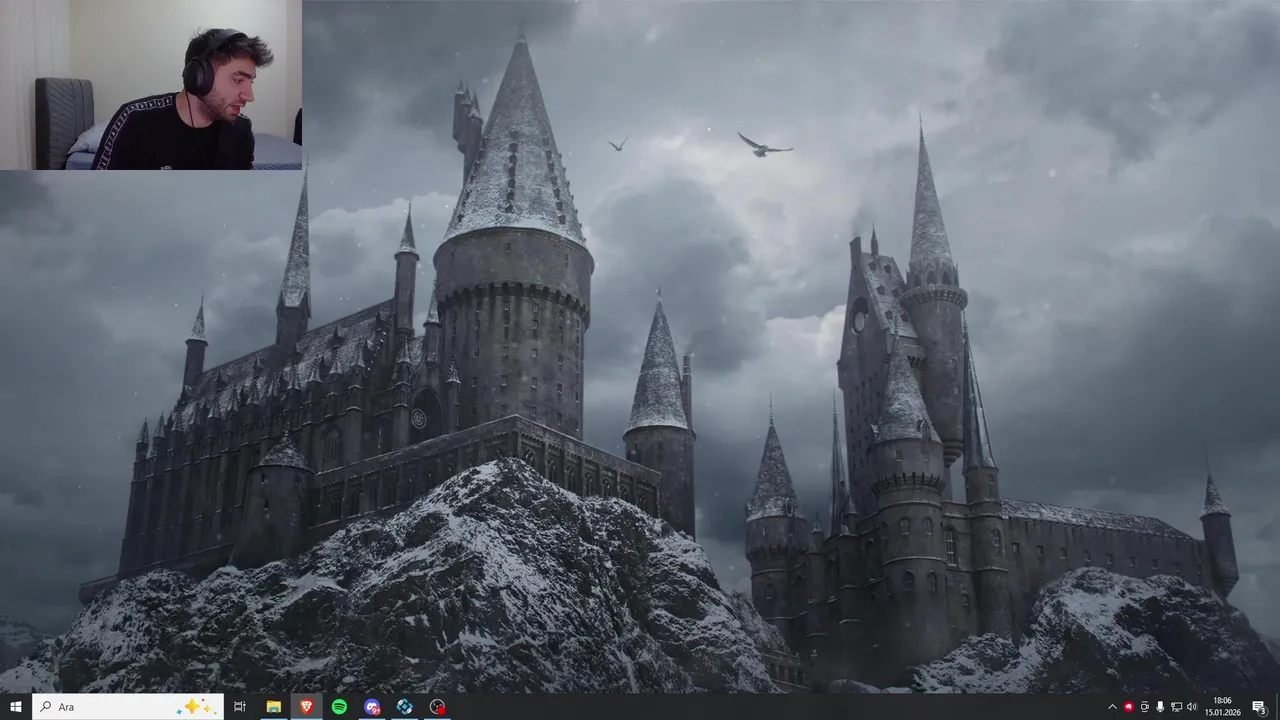Screen dimensions: 1280x720
Task: Open the sparkle search highlights icon
Action: tap(195, 707)
